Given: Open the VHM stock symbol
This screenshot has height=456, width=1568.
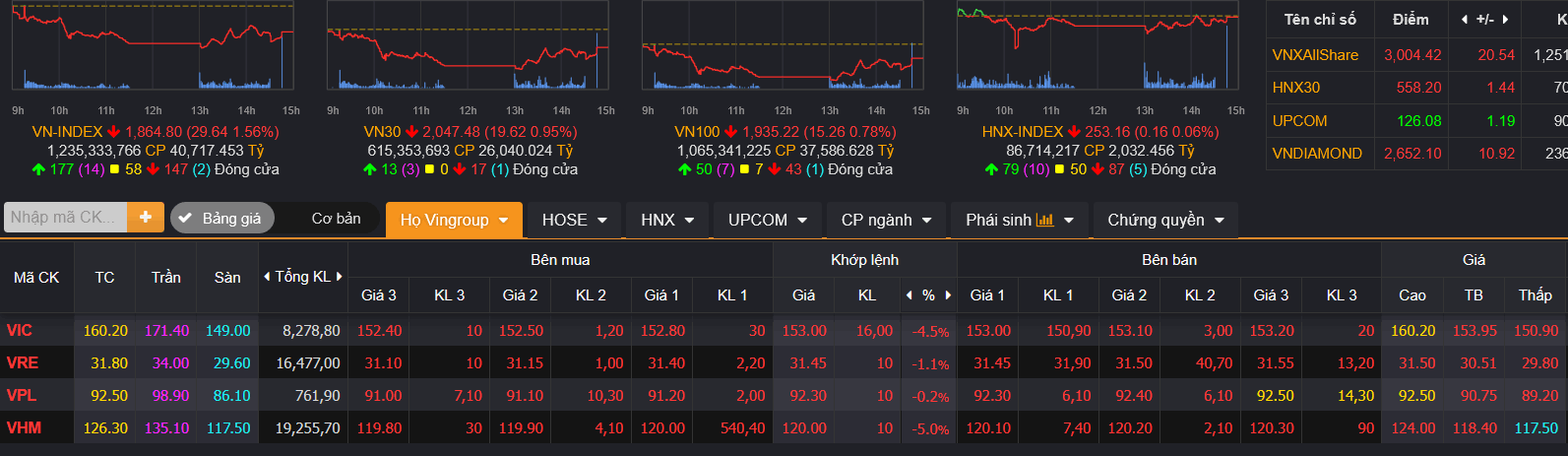Looking at the screenshot, I should [x=24, y=428].
